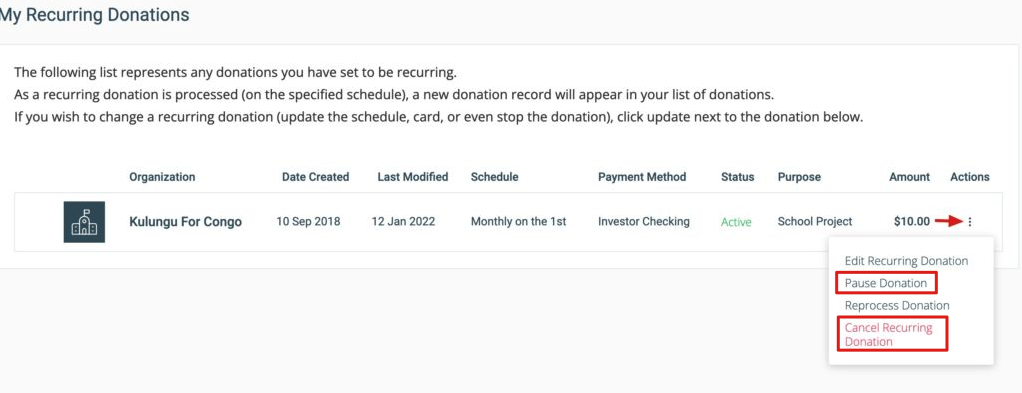Image resolution: width=1022 pixels, height=393 pixels.
Task: Click the Monthly on the 1st schedule
Action: click(519, 222)
